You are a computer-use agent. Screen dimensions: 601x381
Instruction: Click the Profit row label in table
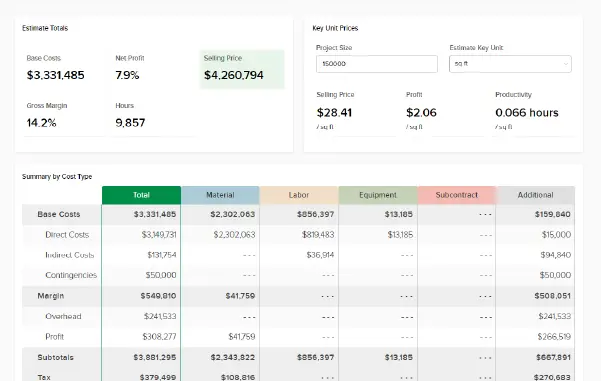point(54,337)
